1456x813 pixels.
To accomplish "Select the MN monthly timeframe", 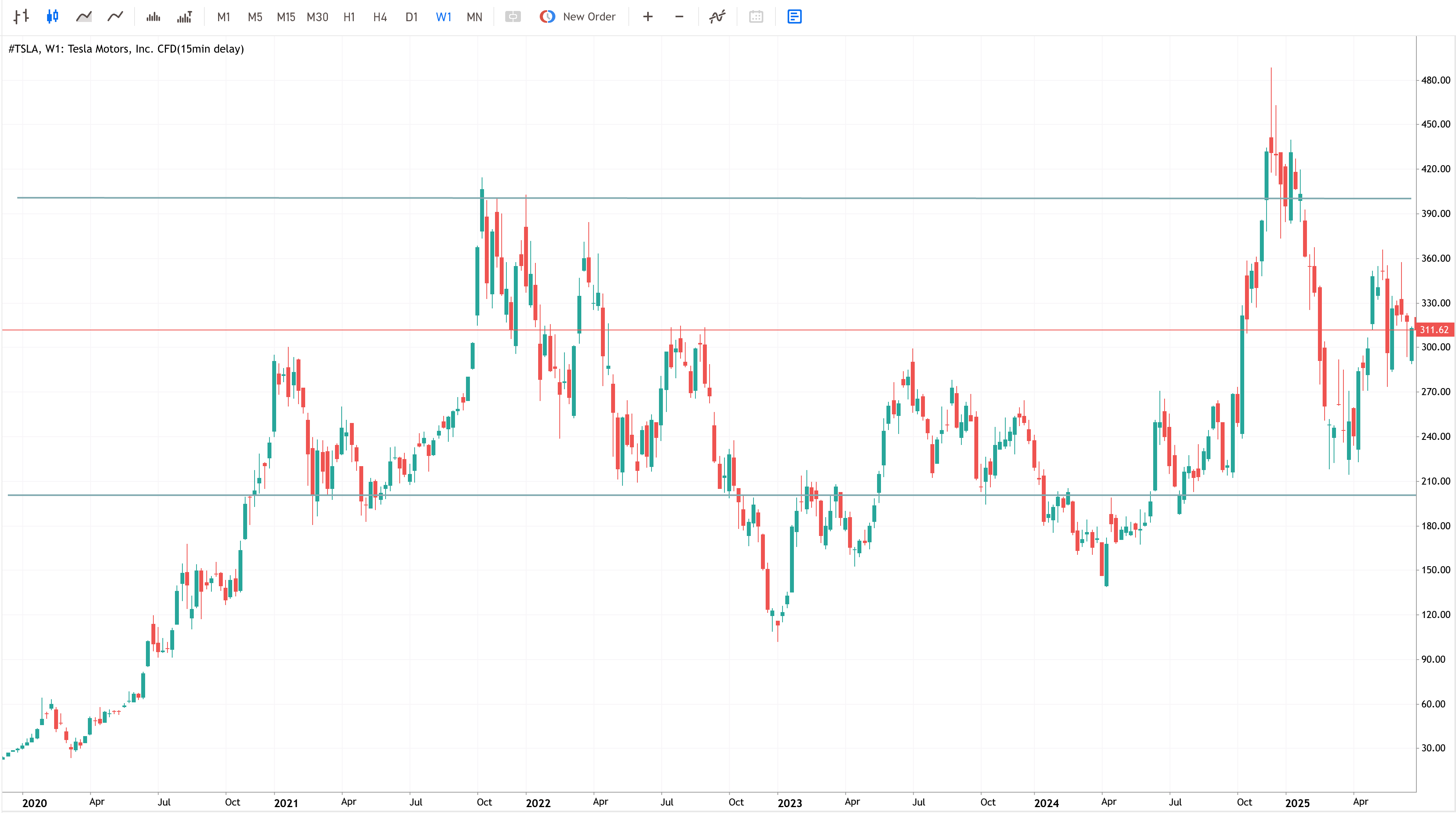I will point(474,17).
